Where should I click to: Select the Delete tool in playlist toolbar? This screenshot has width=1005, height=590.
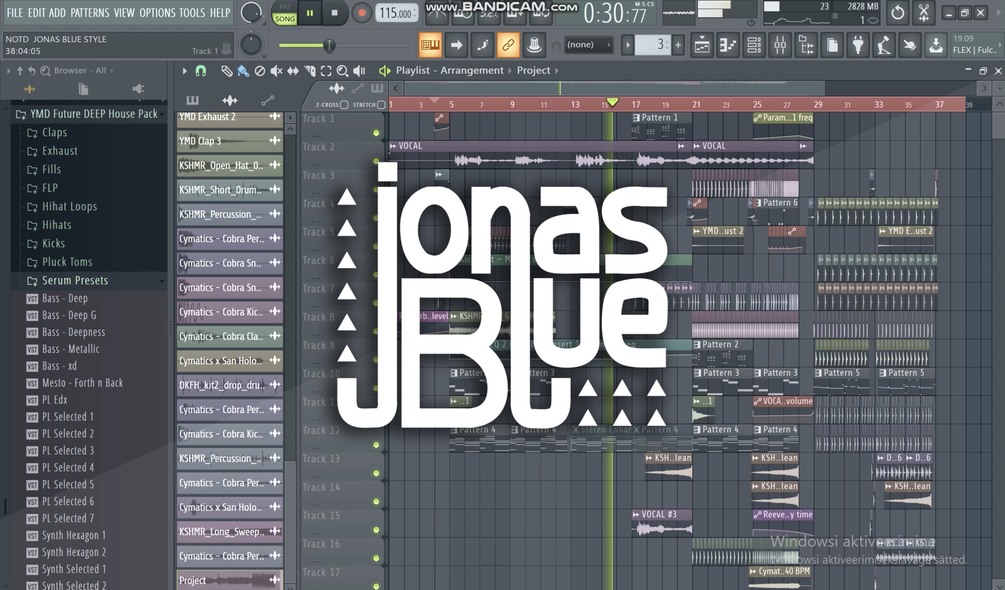260,70
